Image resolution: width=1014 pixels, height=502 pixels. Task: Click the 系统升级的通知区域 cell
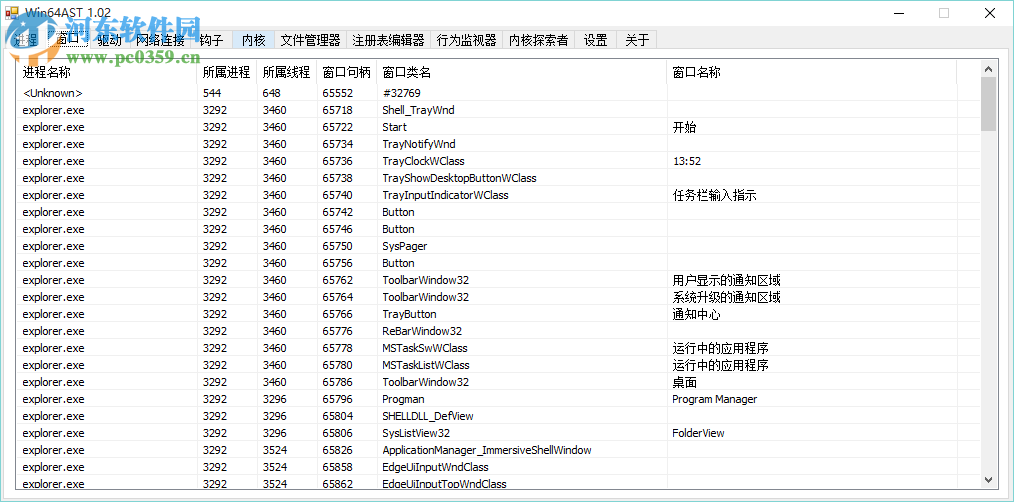coord(726,297)
